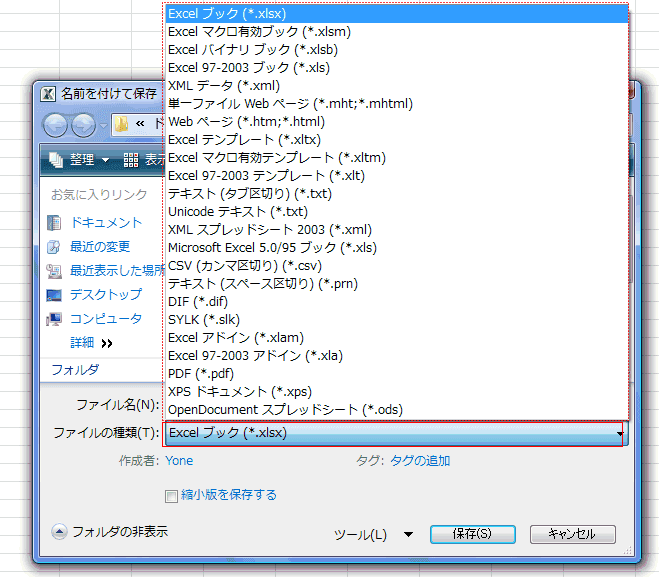Pick Unicode テキスト (*.txt)
659x577 pixels.
395,212
